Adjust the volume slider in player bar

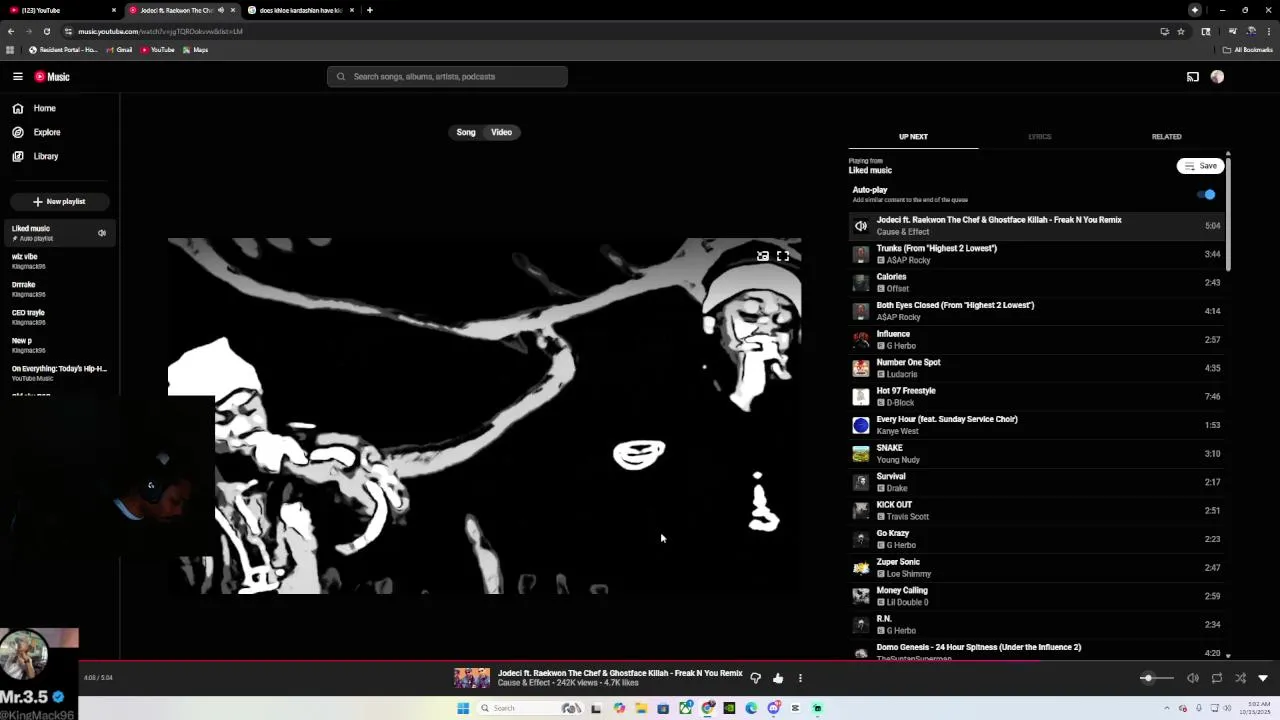[x=1158, y=678]
